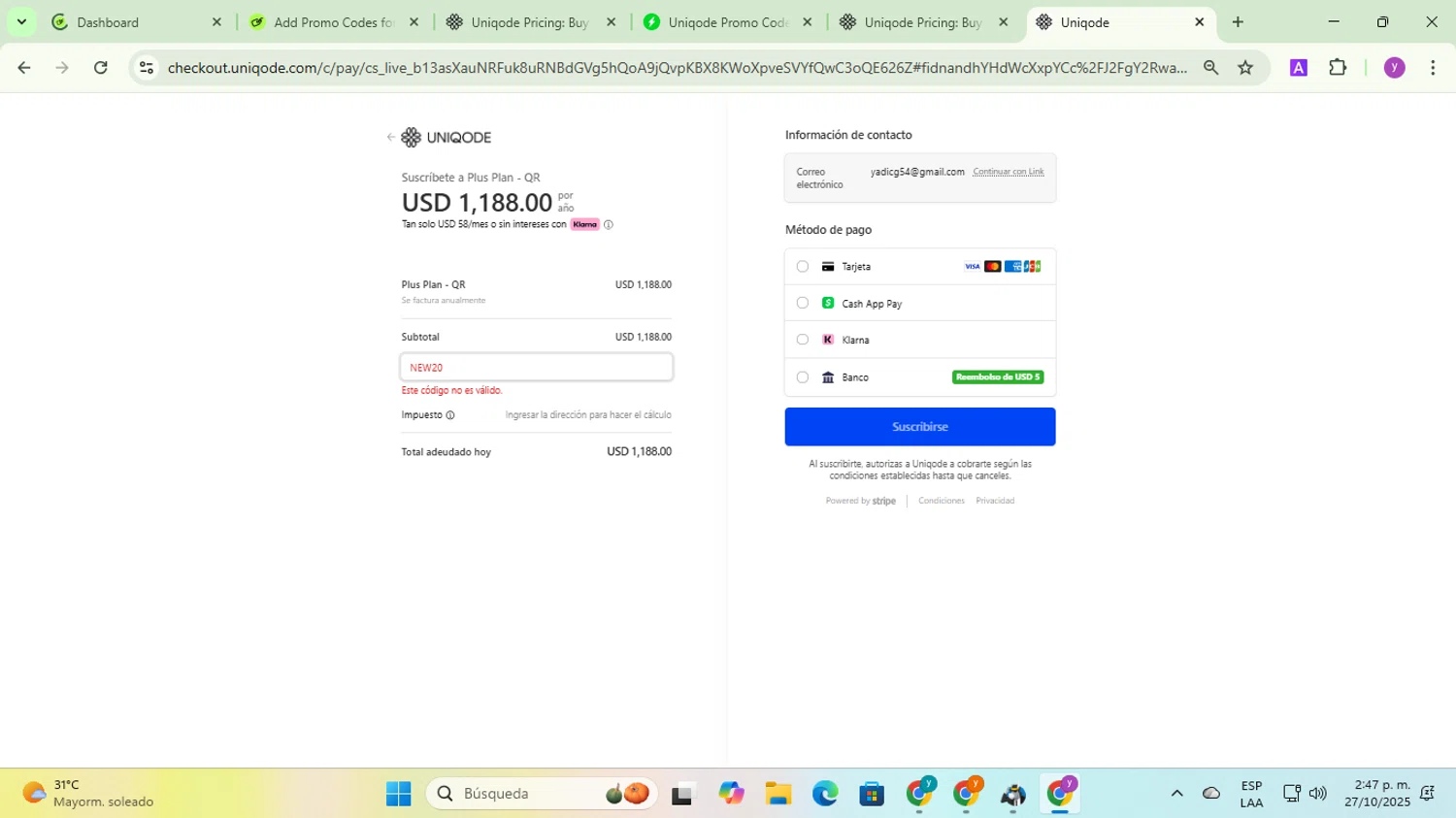Open the Chrome profile avatar

(x=1394, y=67)
